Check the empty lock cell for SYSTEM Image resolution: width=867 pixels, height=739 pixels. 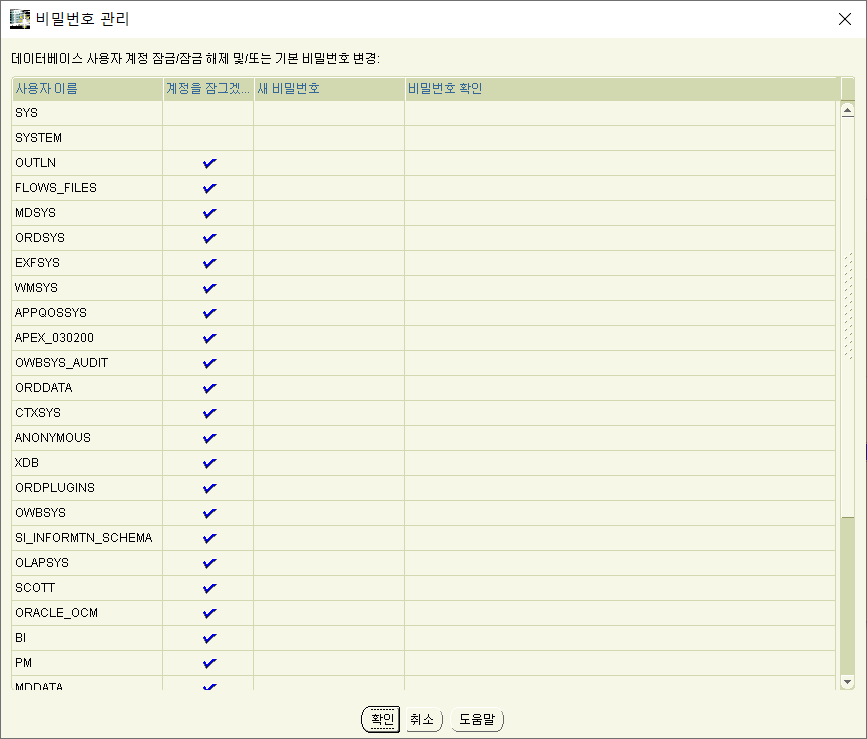point(208,138)
